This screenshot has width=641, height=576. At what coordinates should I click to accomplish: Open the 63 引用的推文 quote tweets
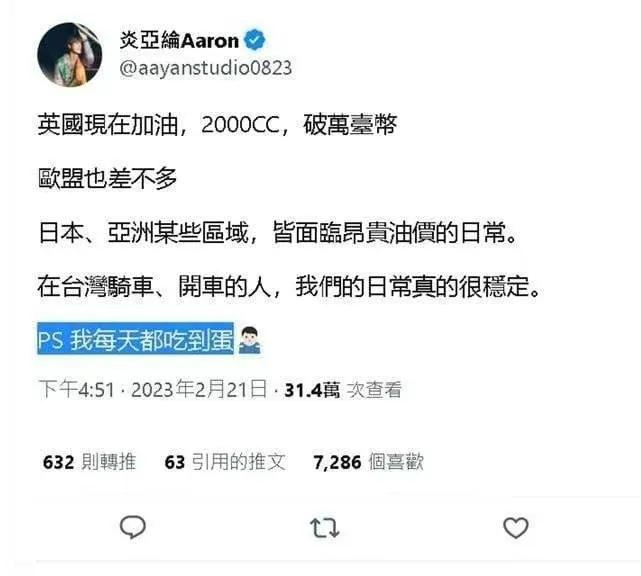coord(225,462)
